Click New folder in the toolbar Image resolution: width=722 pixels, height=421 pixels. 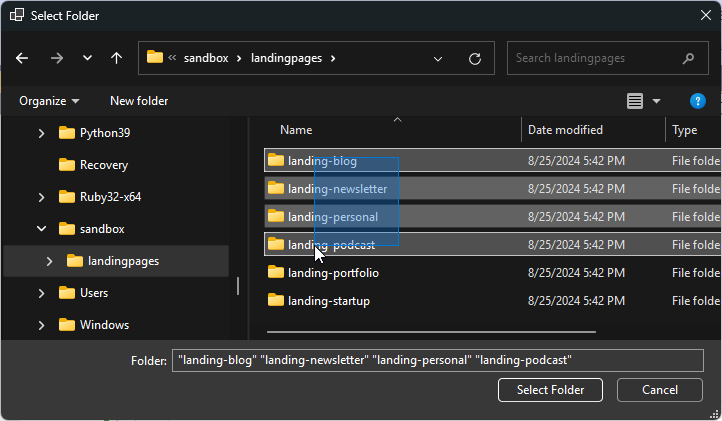[139, 101]
